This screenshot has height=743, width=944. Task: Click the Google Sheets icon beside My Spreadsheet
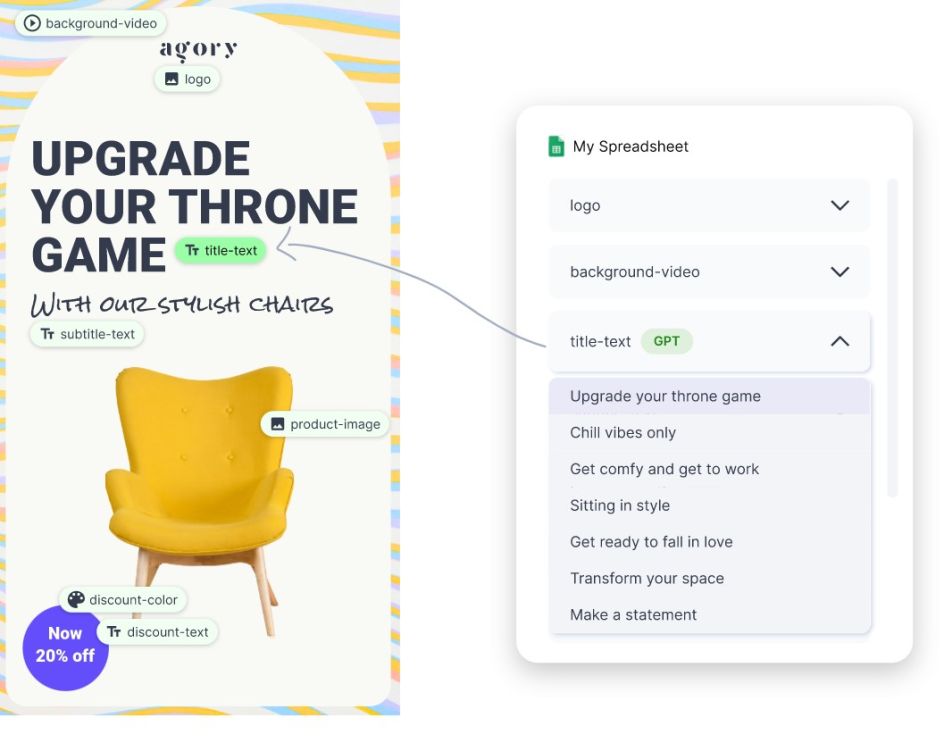point(556,147)
